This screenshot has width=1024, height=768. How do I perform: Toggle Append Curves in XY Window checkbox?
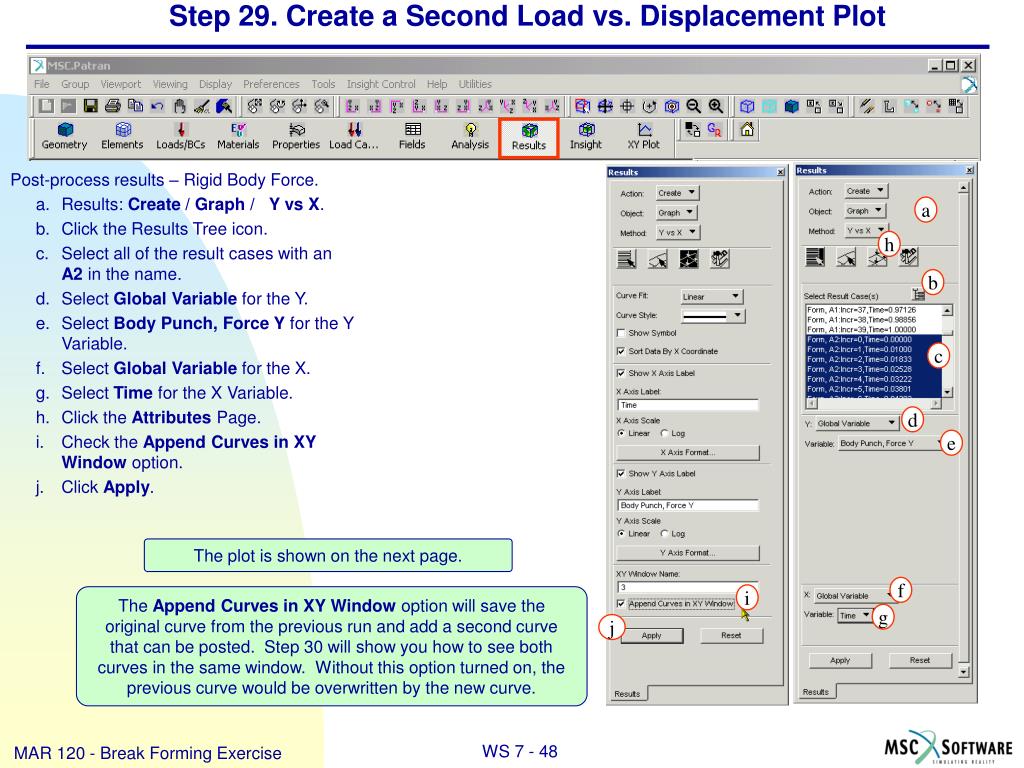pos(621,604)
